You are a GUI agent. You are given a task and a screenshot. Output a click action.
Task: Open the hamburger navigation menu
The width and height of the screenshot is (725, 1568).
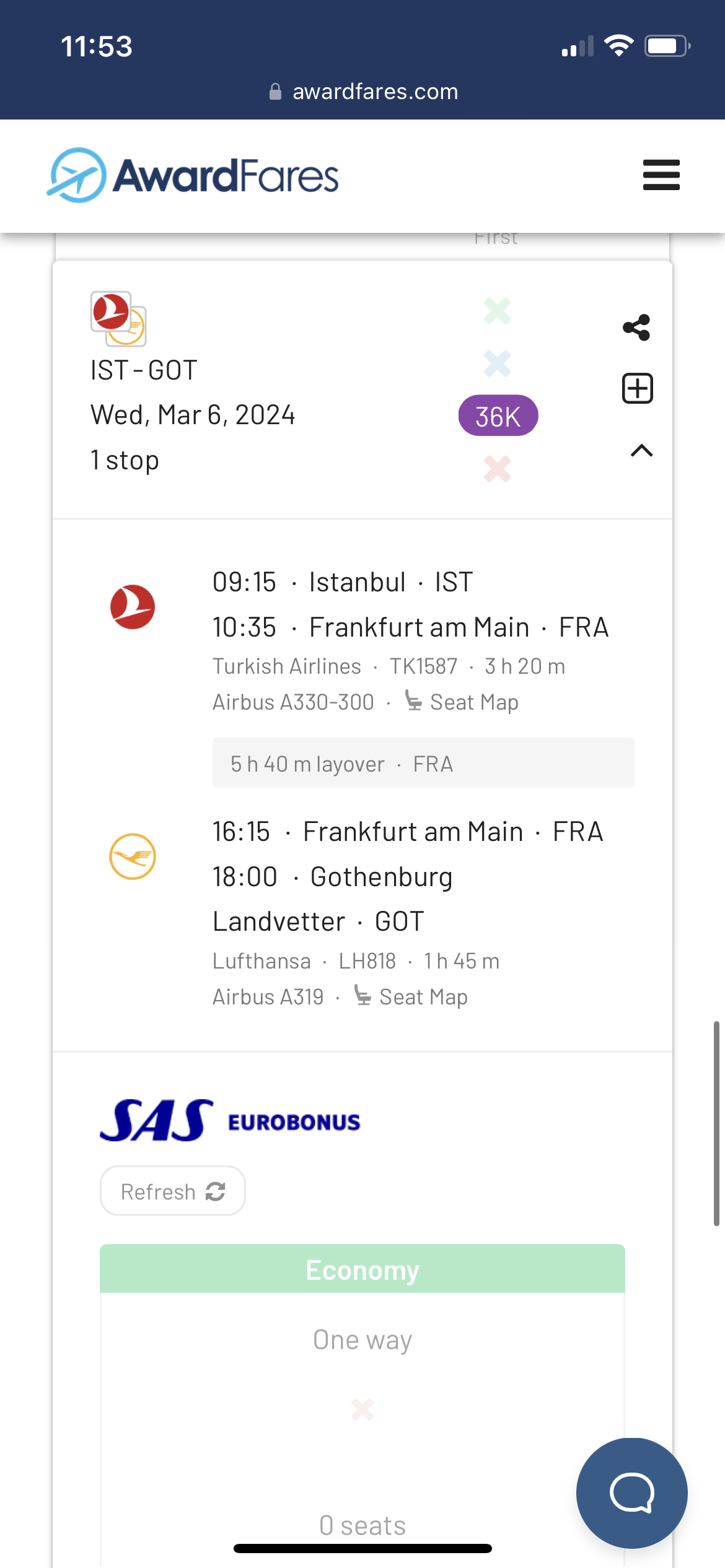click(661, 175)
